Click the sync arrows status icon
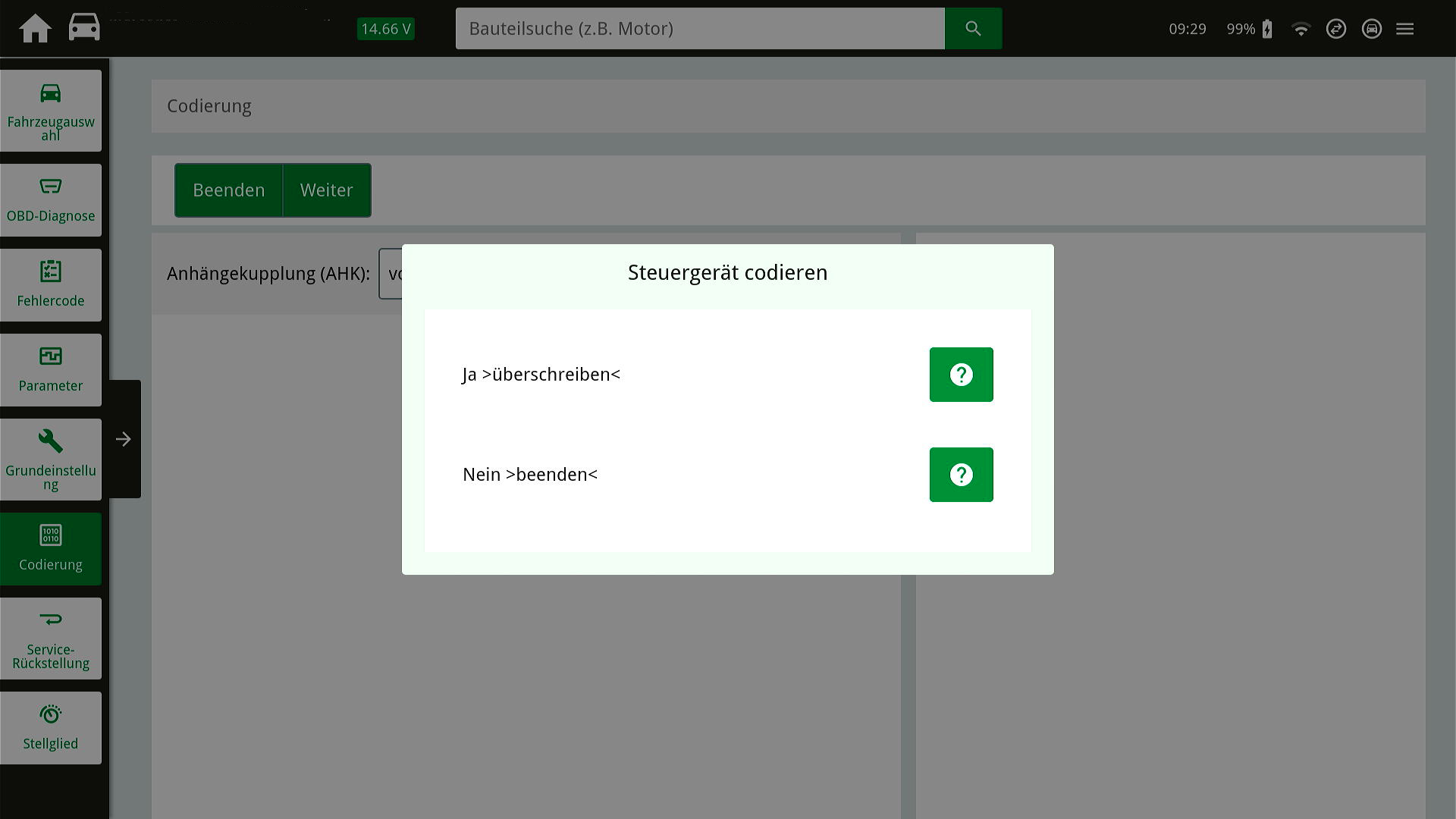The width and height of the screenshot is (1456, 819). pos(1336,29)
